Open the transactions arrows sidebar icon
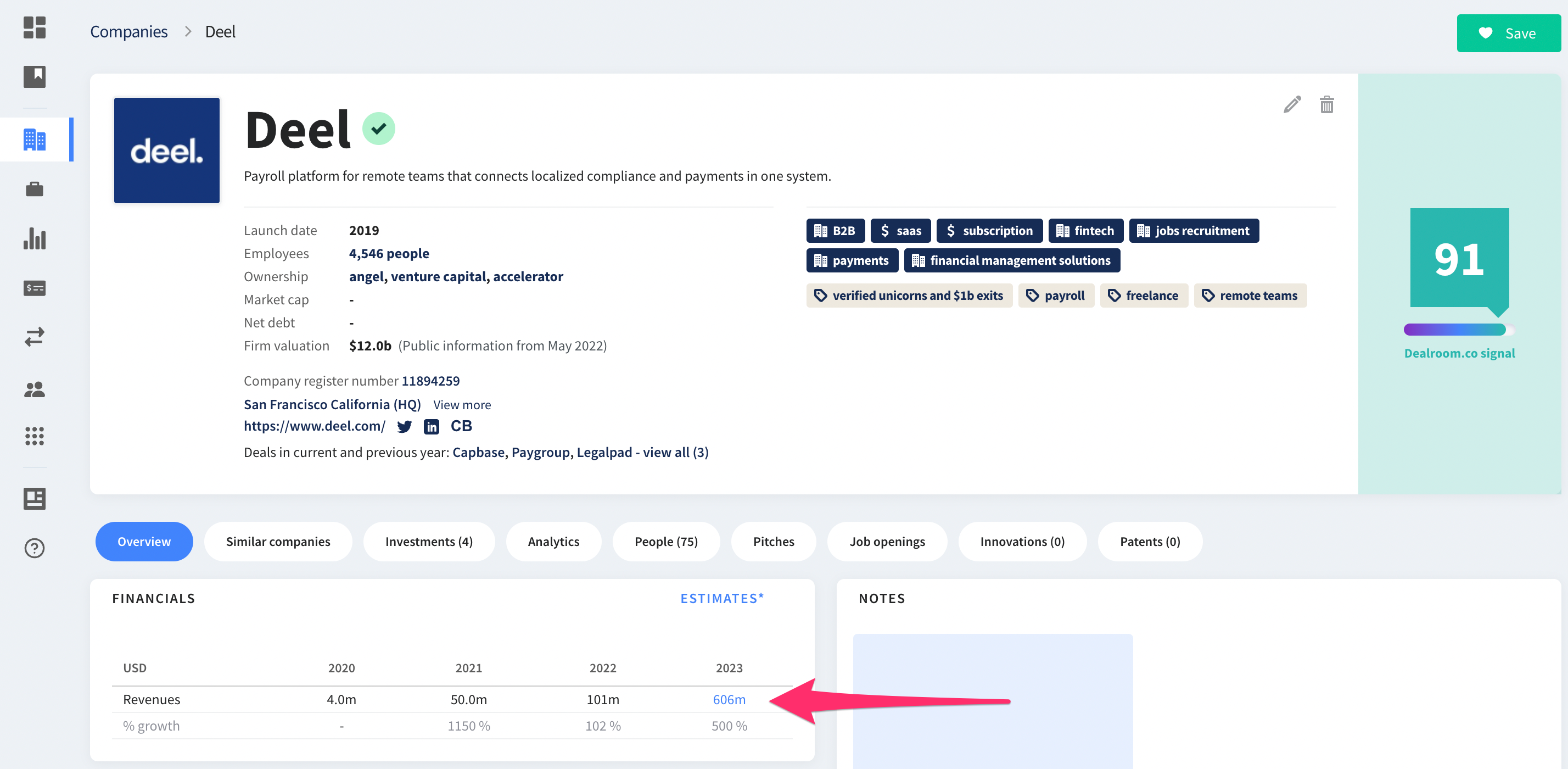This screenshot has height=769, width=1568. pos(35,337)
